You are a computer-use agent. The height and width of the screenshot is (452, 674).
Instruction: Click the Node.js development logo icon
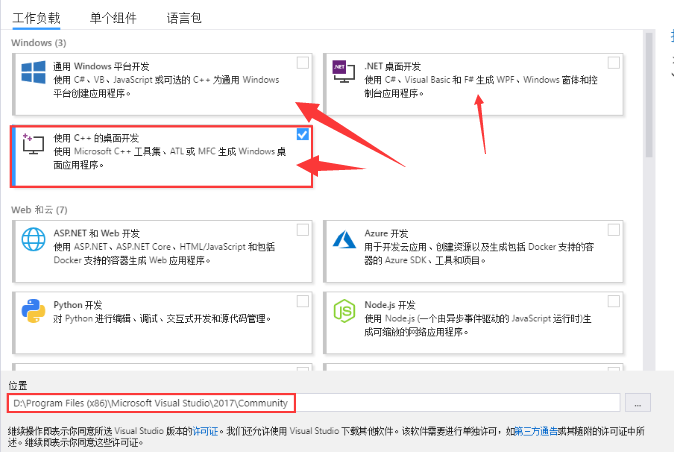pyautogui.click(x=344, y=311)
